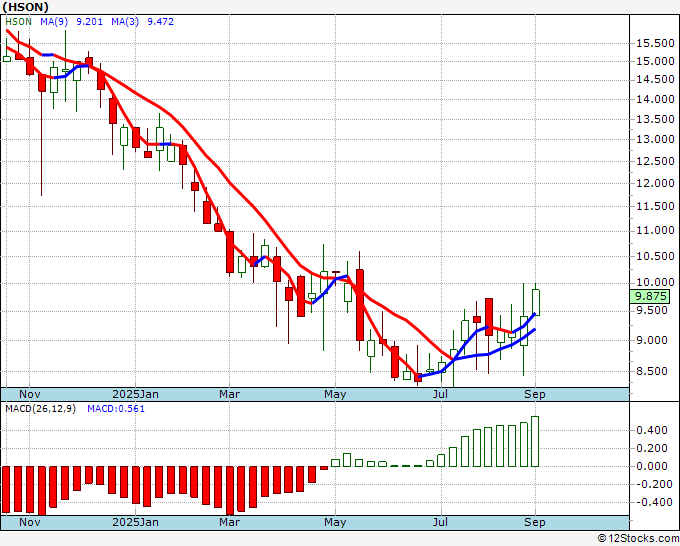Click the 11.500 price axis label
680x546 pixels.
(655, 206)
